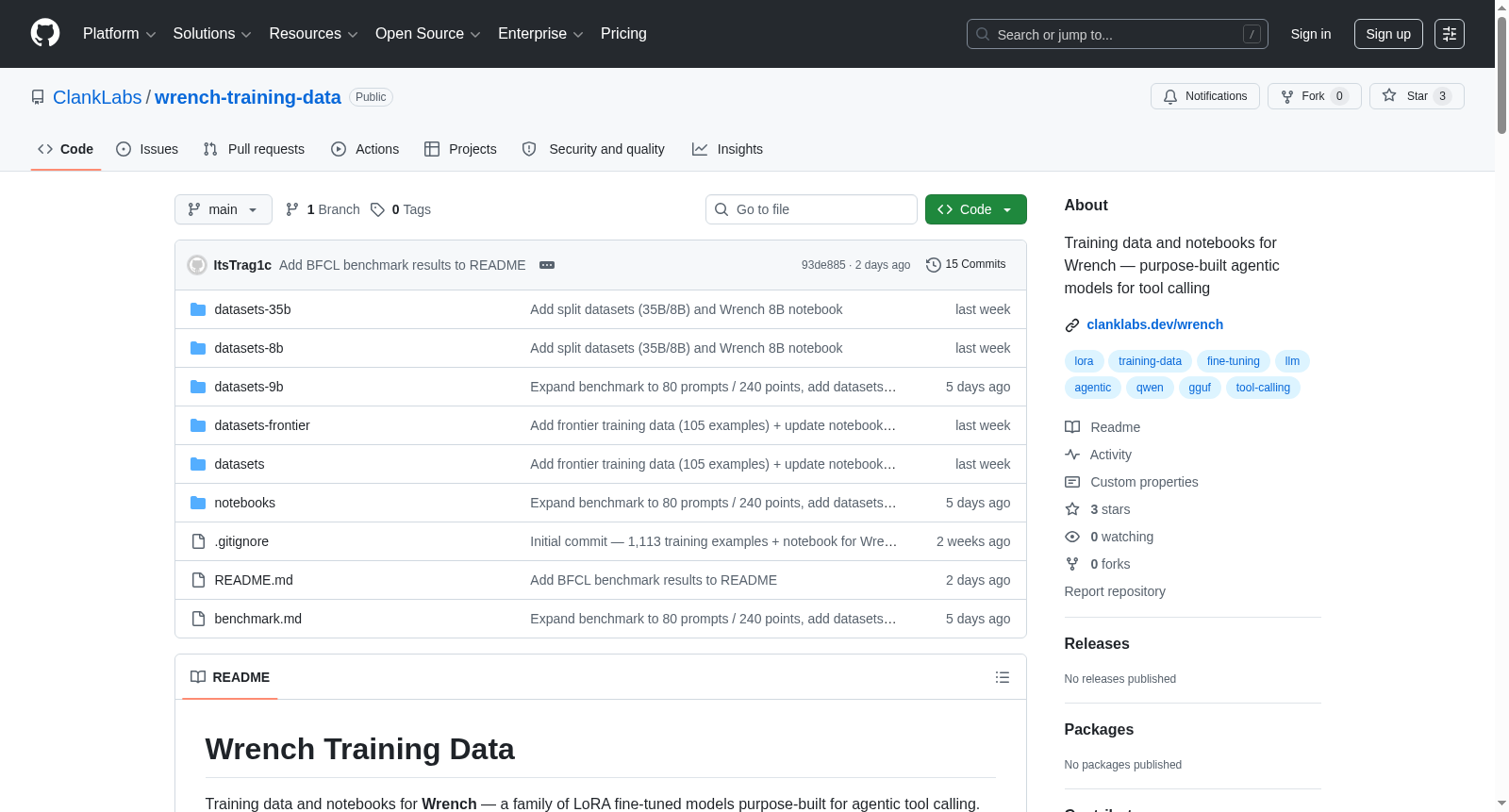The image size is (1509, 812).
Task: Click the book icon next to Readme
Action: 1072,427
